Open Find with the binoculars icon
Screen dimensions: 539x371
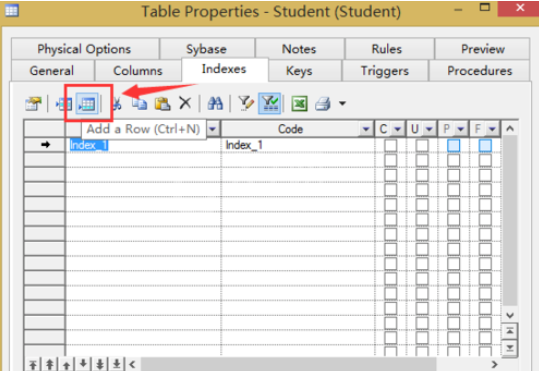(x=215, y=103)
